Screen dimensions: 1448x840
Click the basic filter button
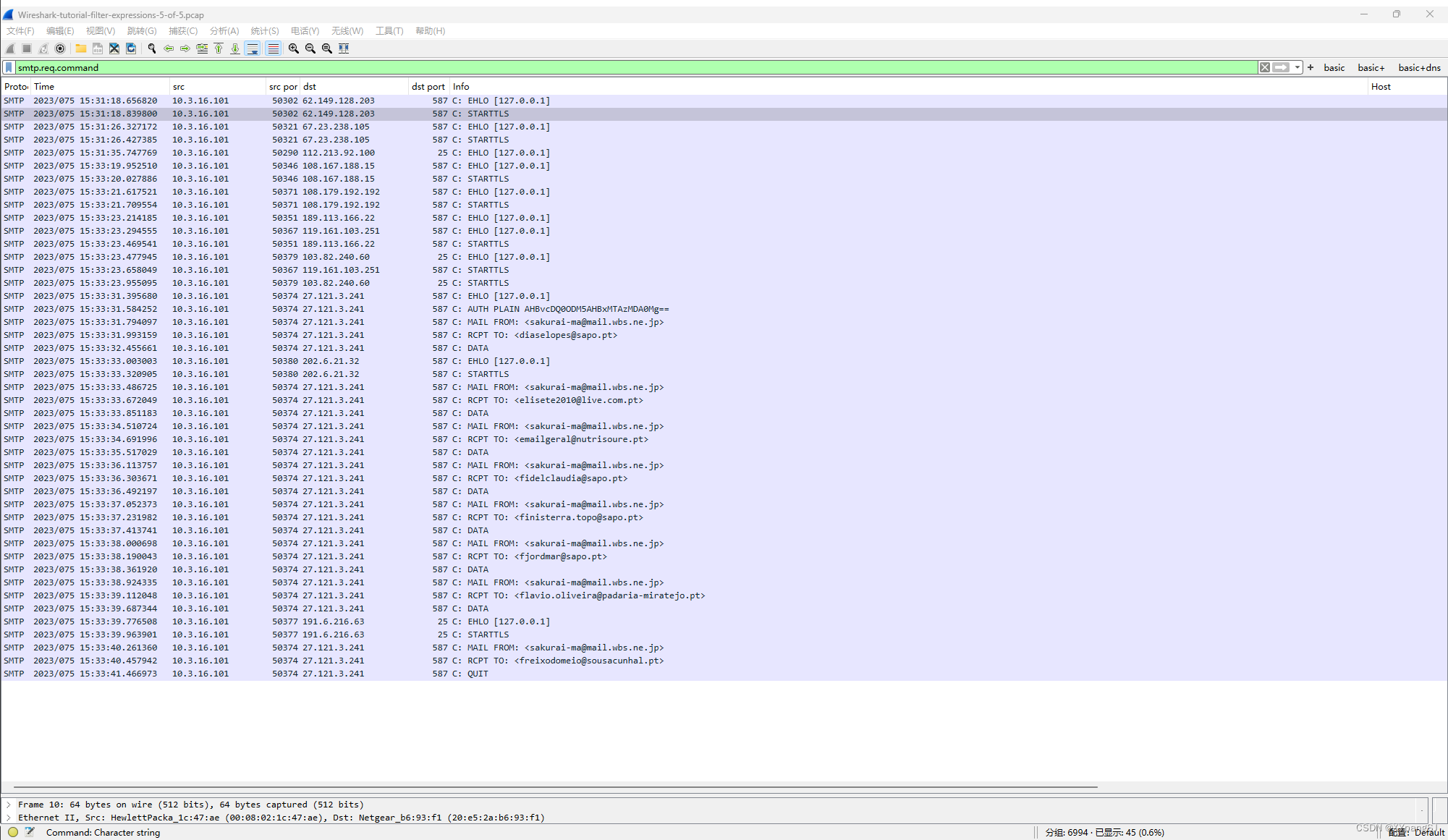(1333, 67)
